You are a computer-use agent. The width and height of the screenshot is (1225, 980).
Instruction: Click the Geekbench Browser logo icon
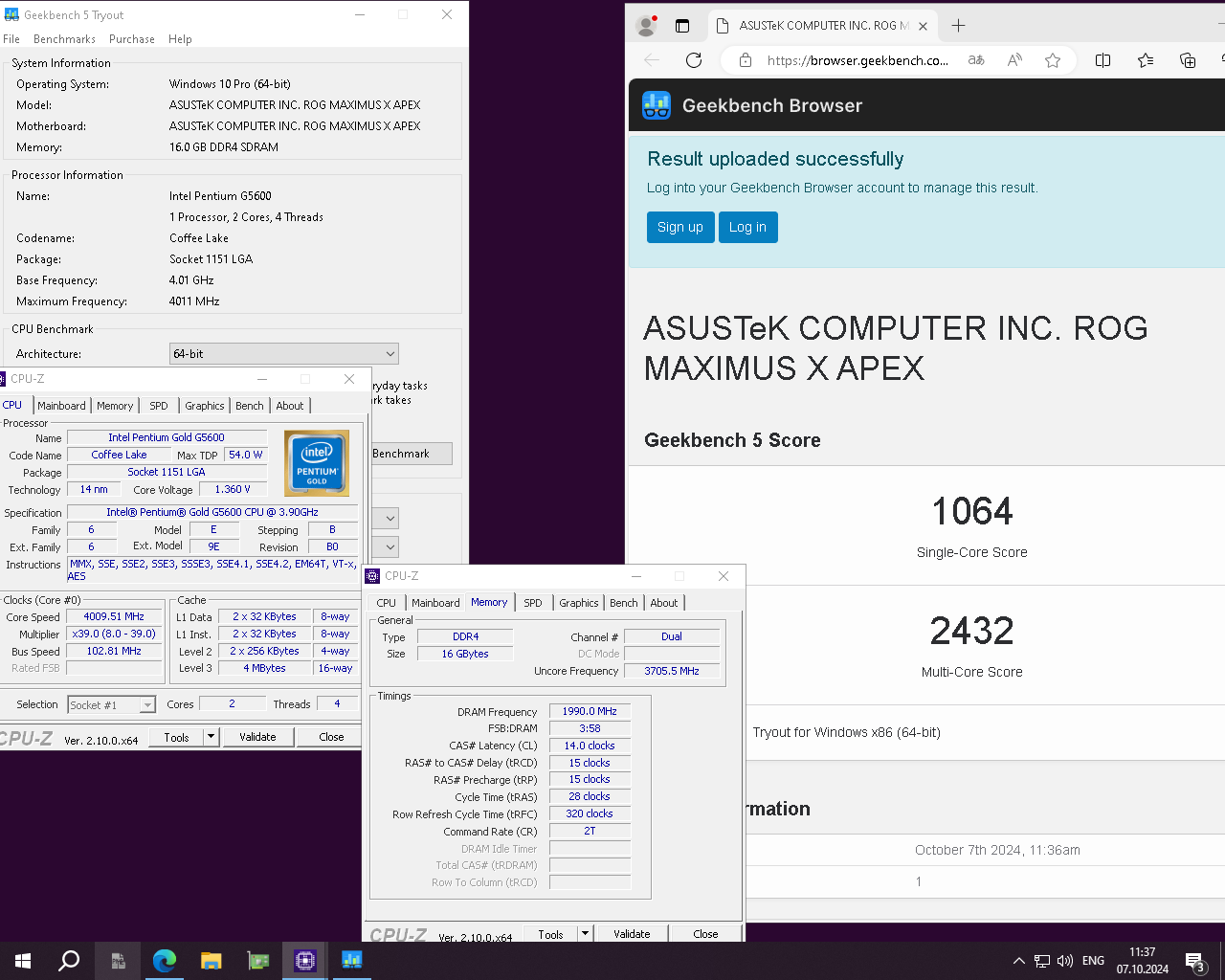click(657, 105)
